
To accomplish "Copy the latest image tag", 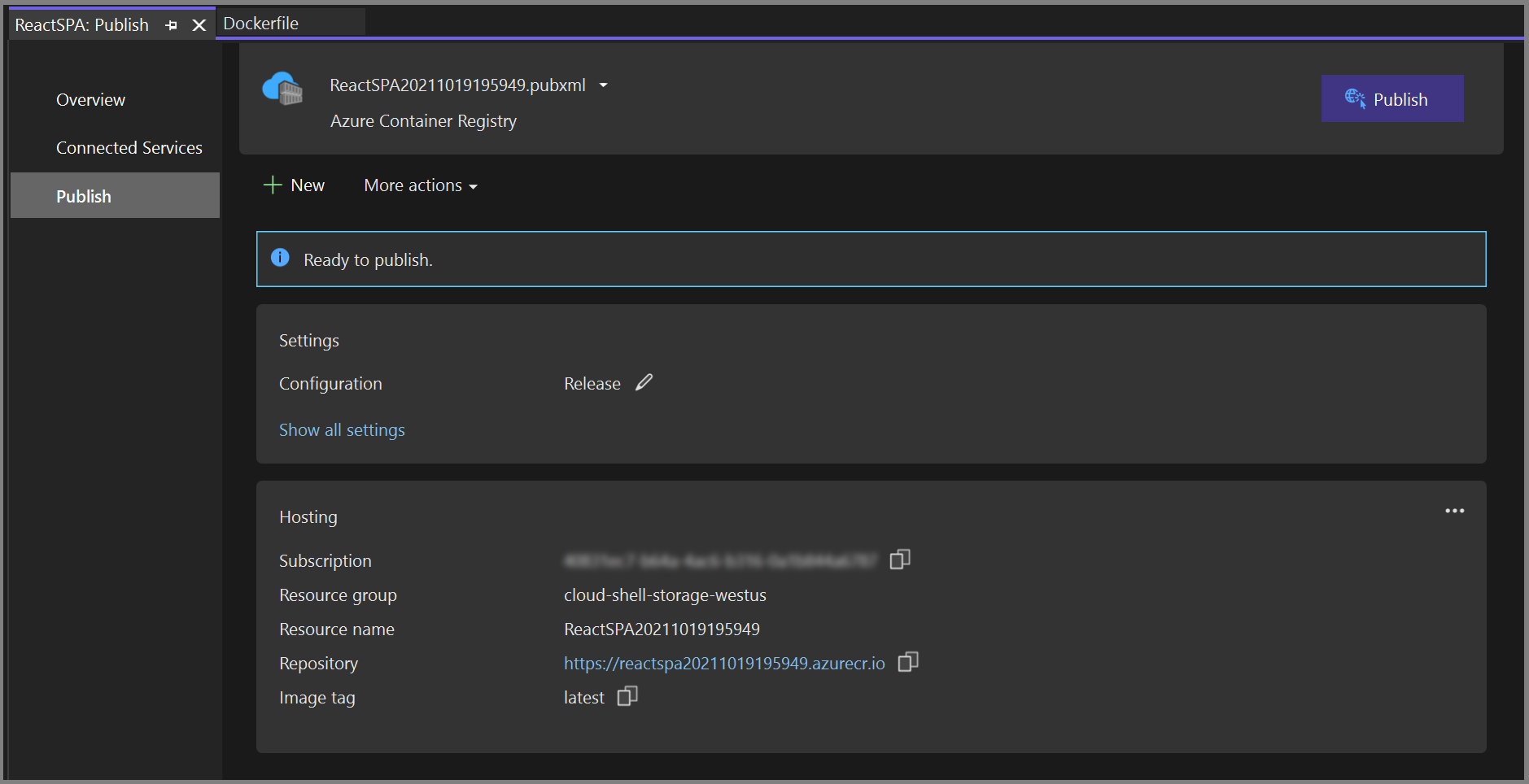I will coord(627,696).
